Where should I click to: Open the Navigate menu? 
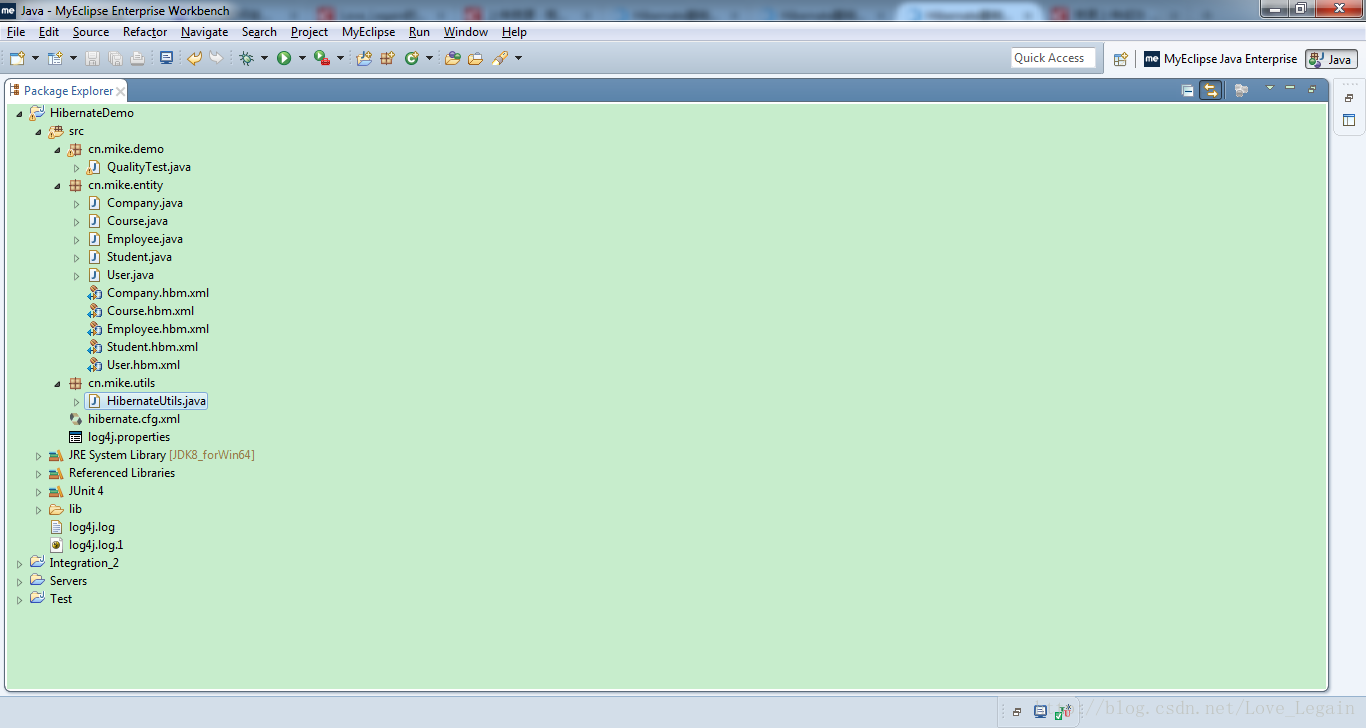click(x=205, y=32)
